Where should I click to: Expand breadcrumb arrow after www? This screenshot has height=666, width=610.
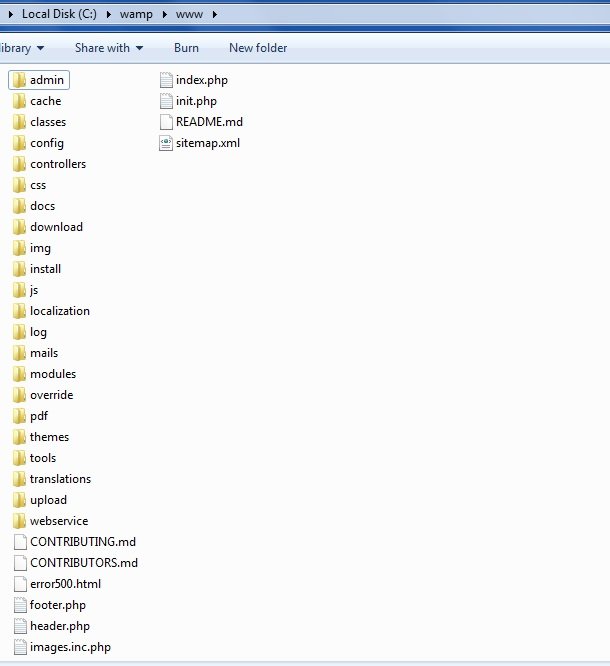click(215, 14)
